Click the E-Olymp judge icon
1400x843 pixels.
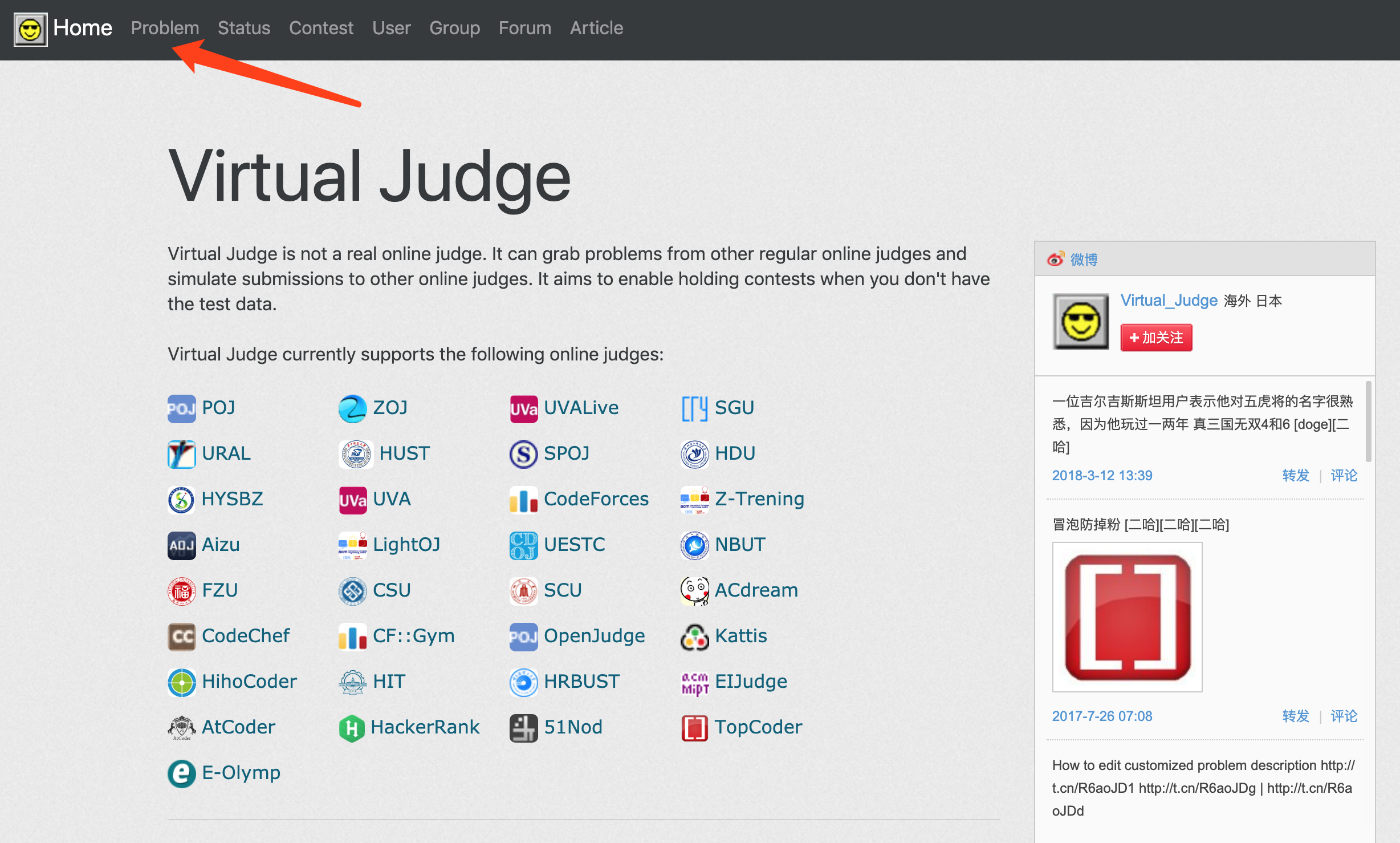pos(182,773)
